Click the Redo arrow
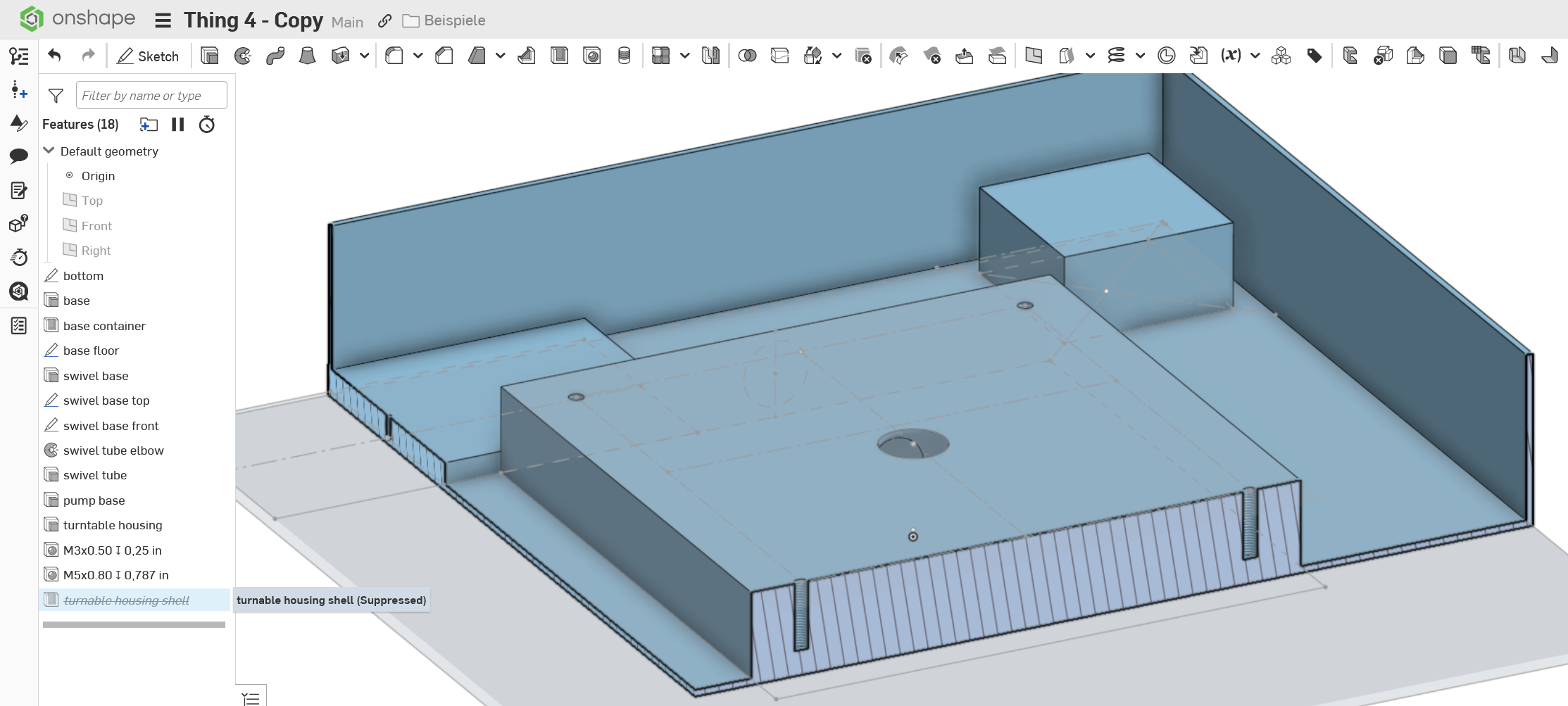The width and height of the screenshot is (1568, 706). click(88, 56)
